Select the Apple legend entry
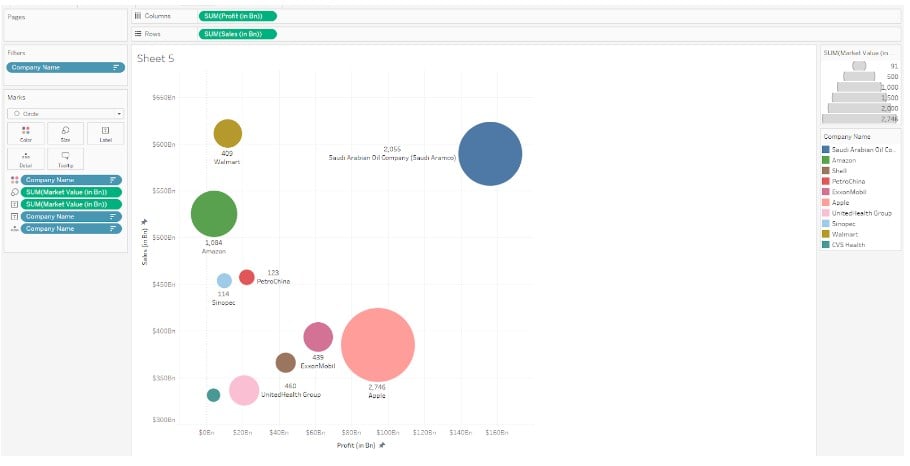Viewport: 910px width, 466px height. click(836, 203)
